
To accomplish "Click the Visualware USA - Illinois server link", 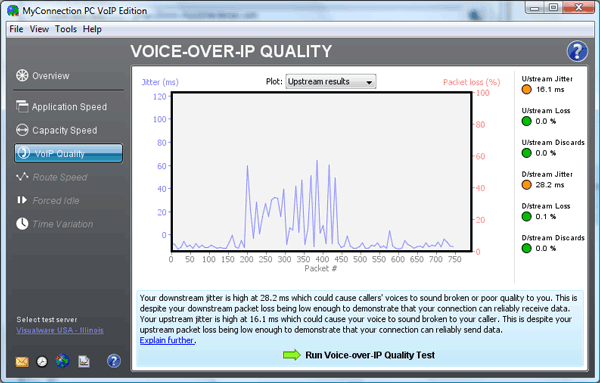I will tap(60, 330).
